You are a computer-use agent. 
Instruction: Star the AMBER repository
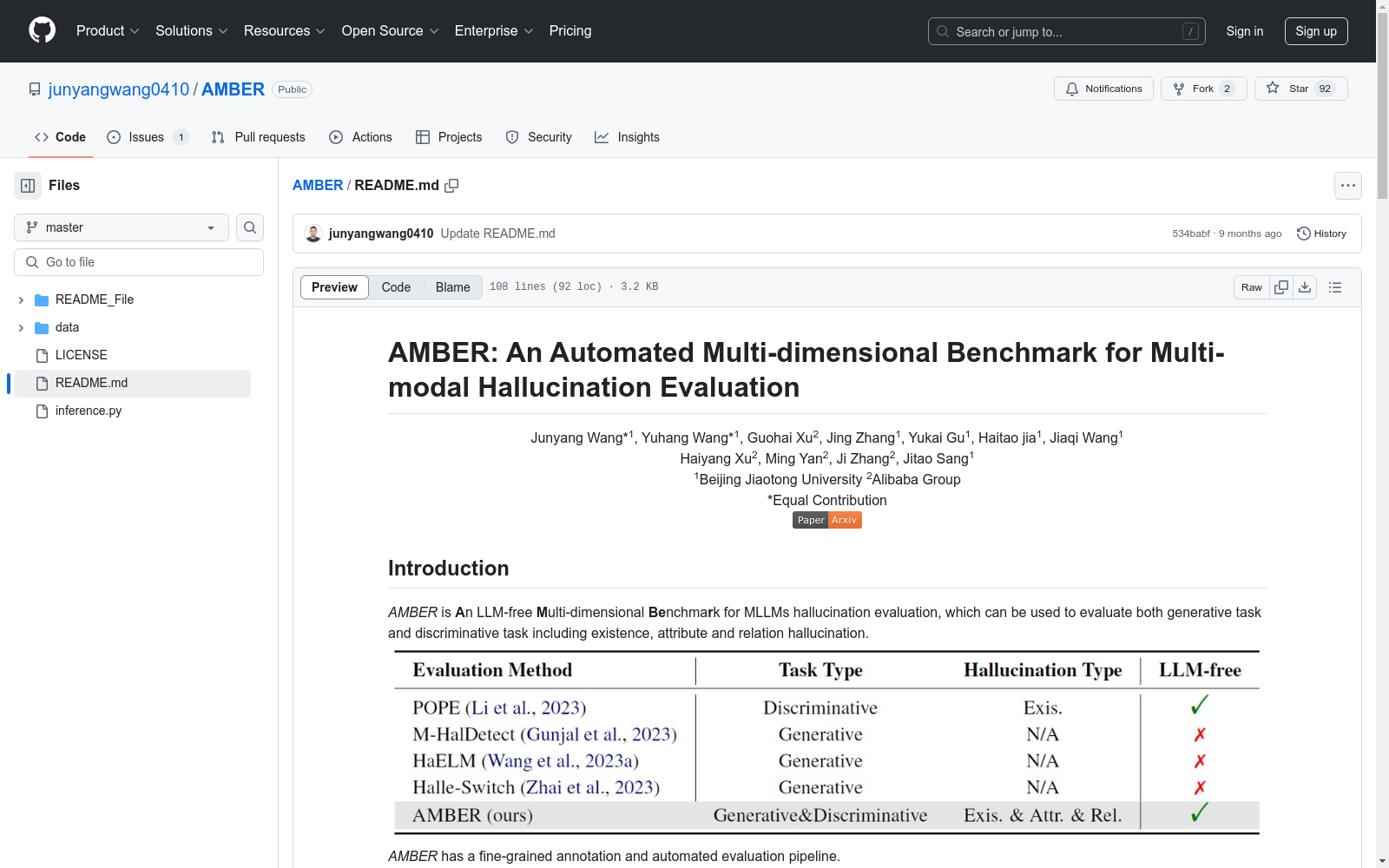[x=1300, y=89]
